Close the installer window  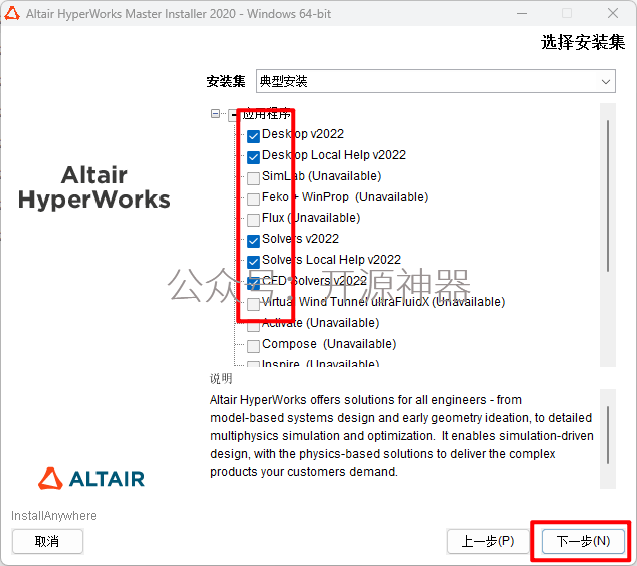(x=613, y=13)
